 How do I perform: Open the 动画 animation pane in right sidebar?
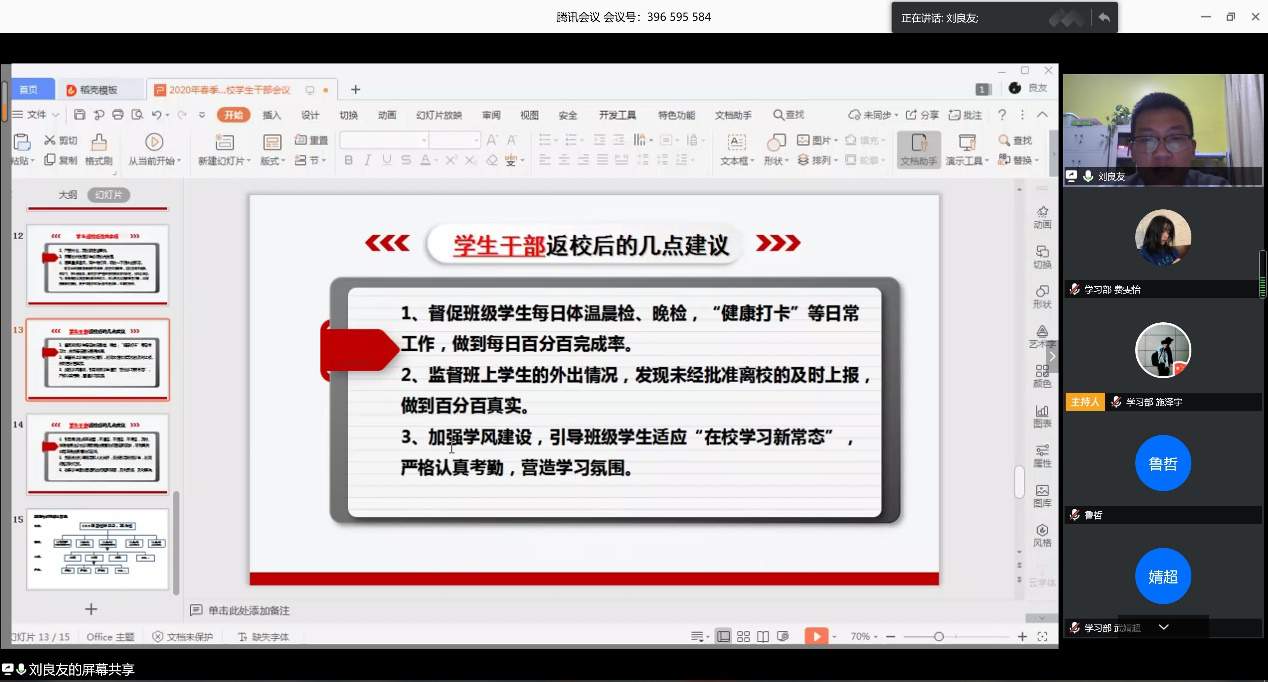click(1042, 216)
